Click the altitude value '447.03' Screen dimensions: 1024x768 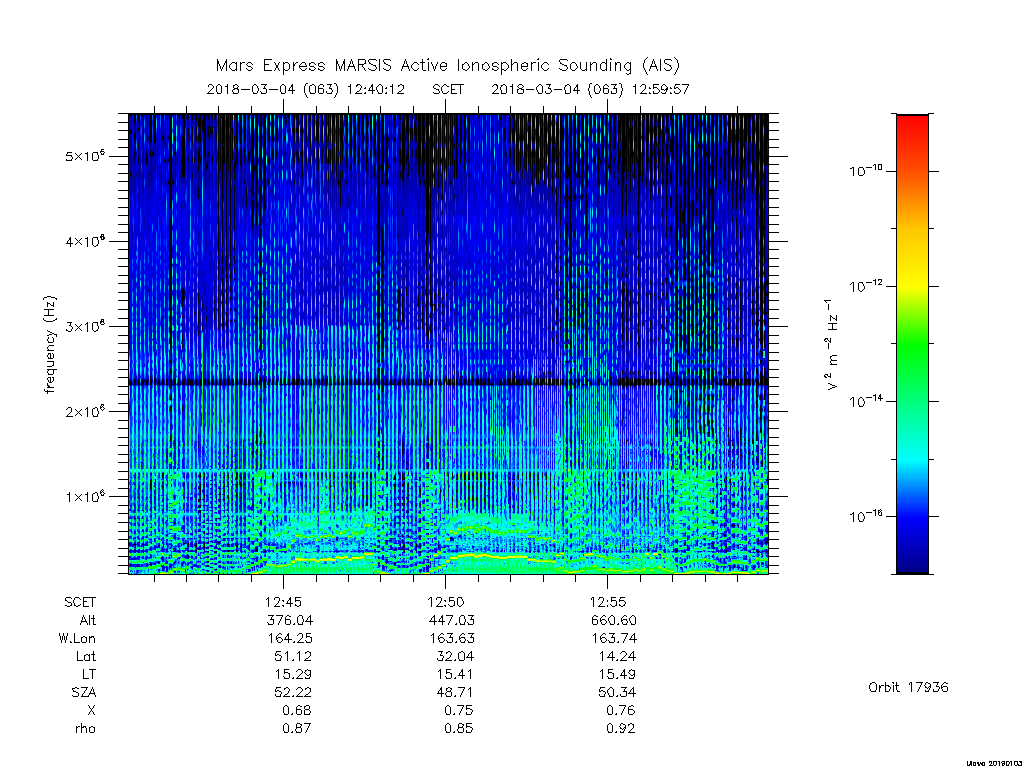451,620
